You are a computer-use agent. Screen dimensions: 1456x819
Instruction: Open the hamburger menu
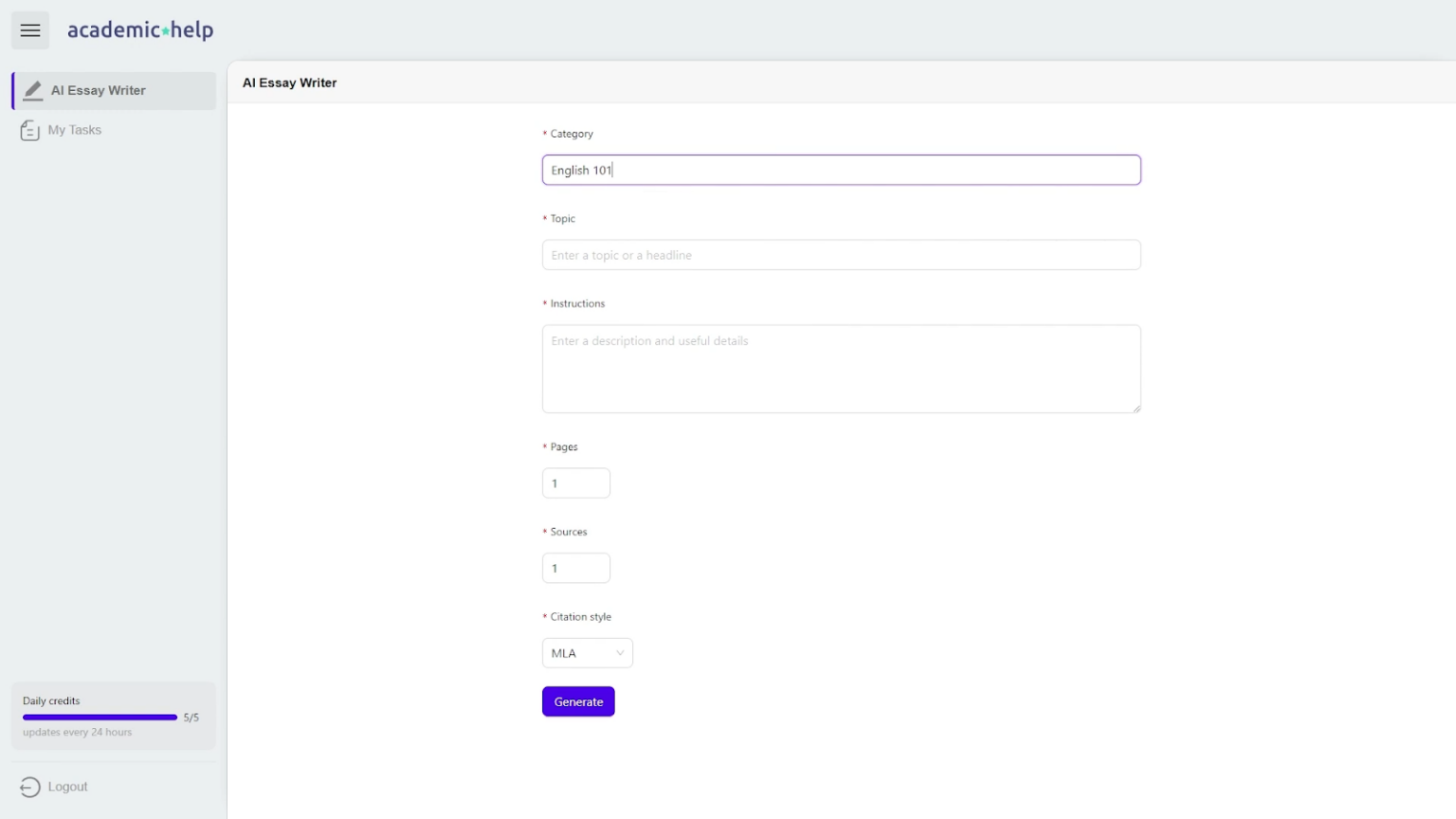pyautogui.click(x=30, y=30)
